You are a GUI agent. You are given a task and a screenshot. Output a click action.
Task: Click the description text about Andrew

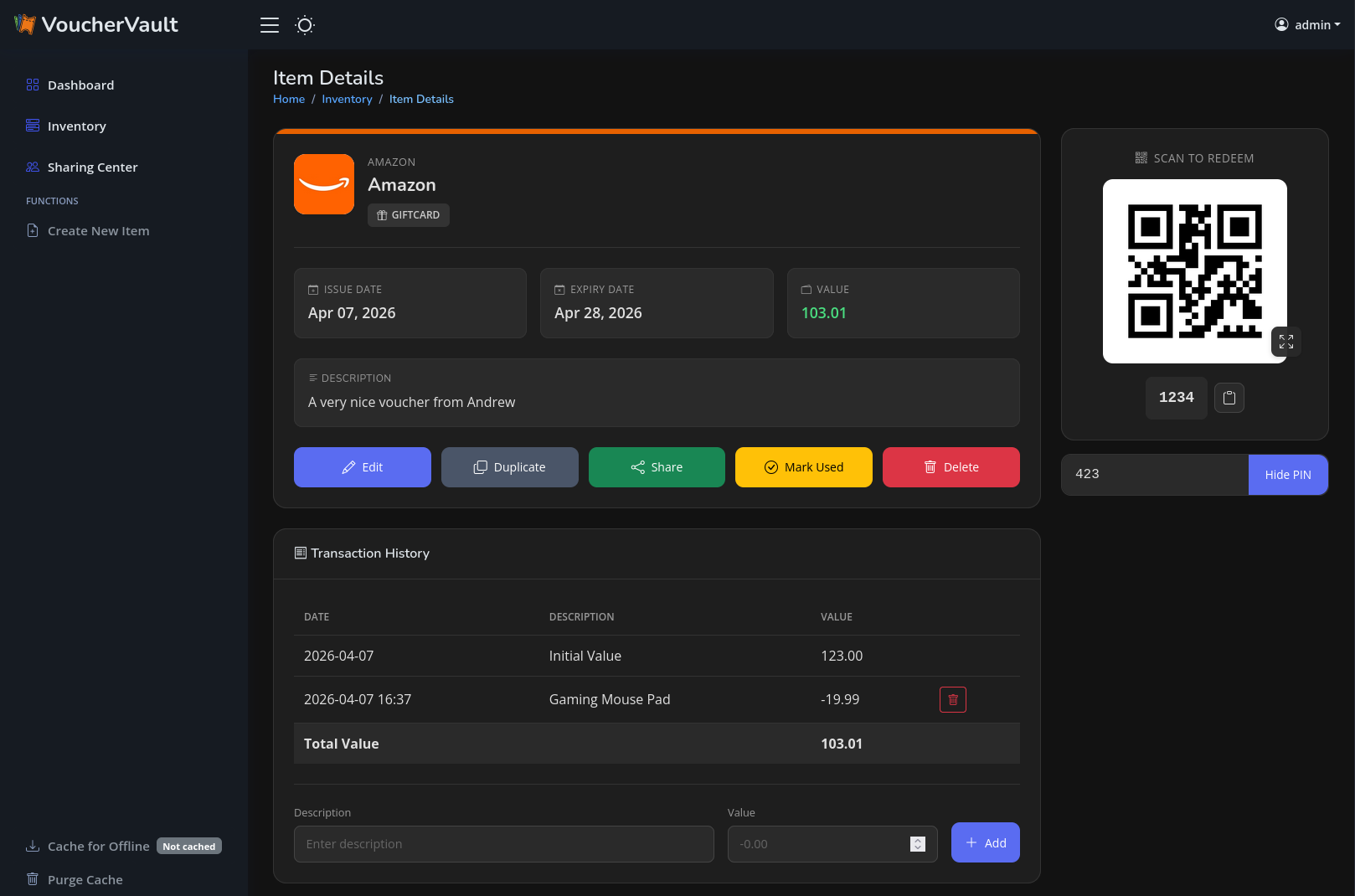[412, 403]
